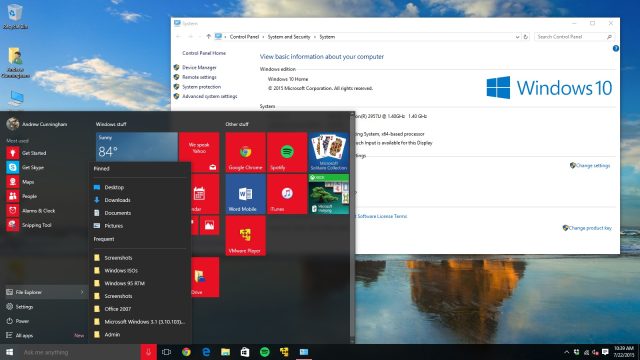640x360 pixels.
Task: Launch the VMware Player tile
Action: (x=245, y=236)
